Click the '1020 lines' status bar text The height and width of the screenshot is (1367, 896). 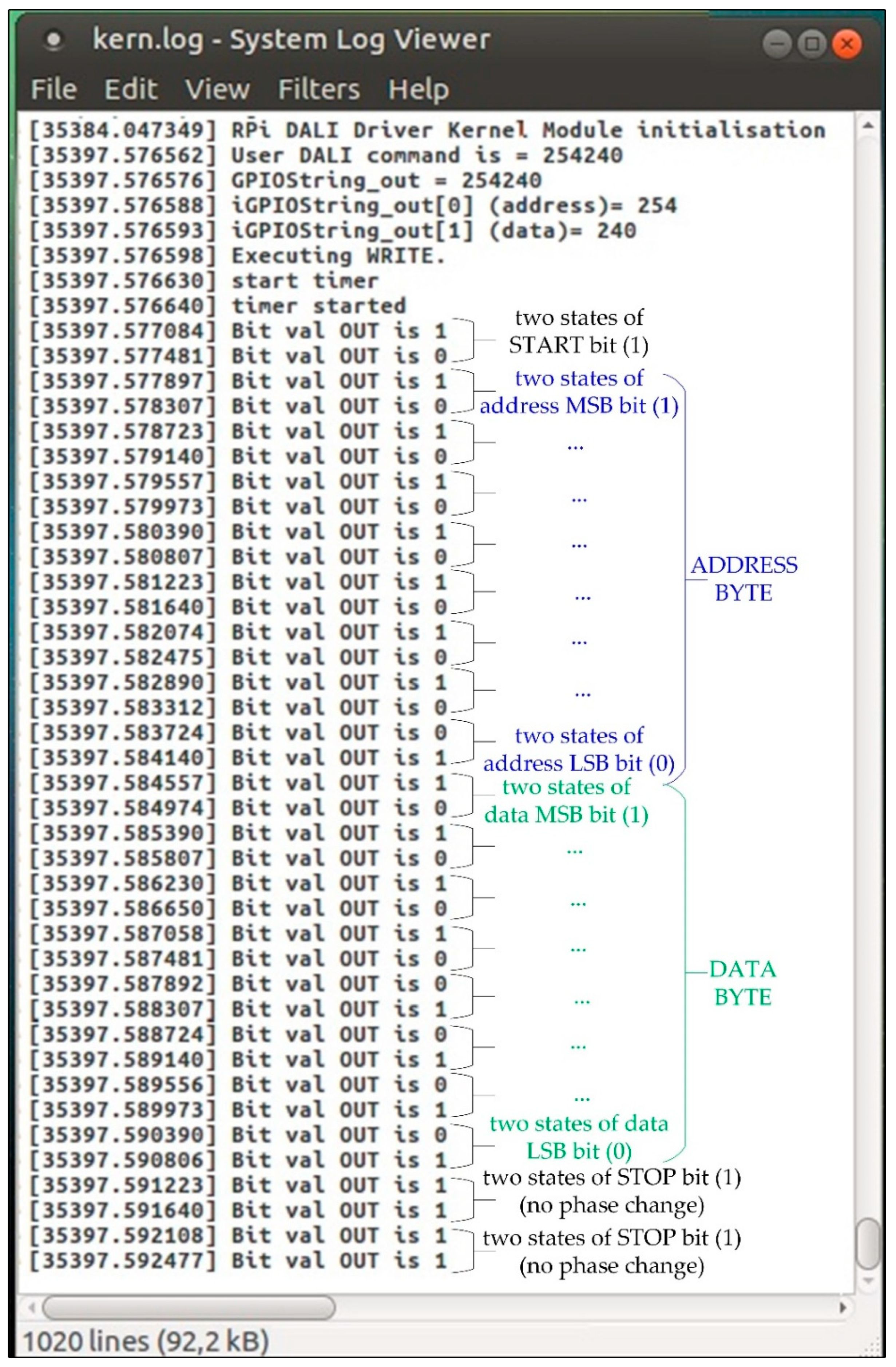[145, 1342]
